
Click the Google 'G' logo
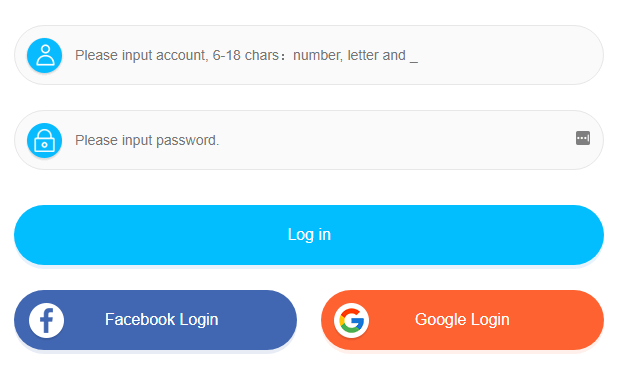click(x=352, y=320)
